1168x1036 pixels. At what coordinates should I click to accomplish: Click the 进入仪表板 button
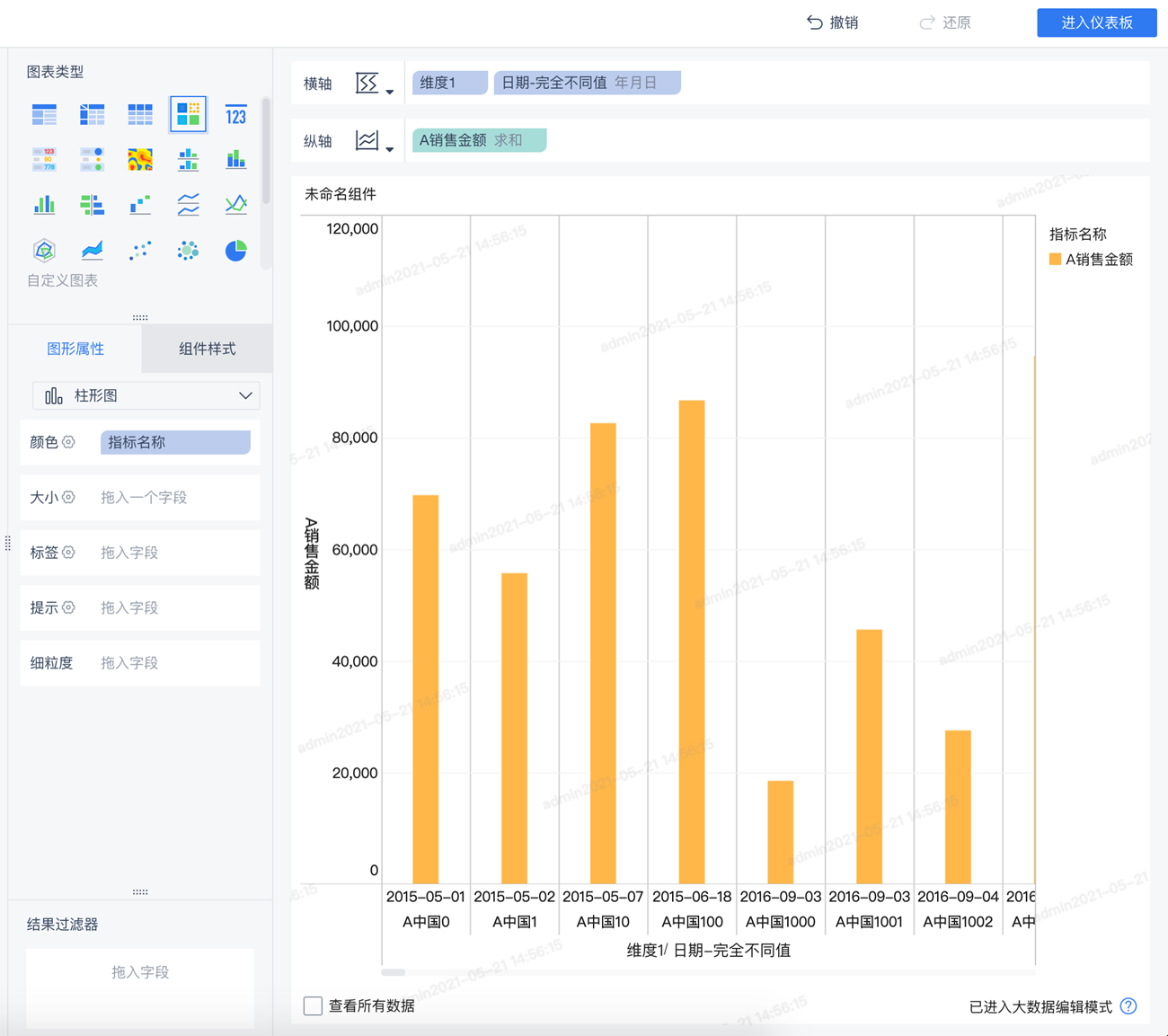(1097, 22)
